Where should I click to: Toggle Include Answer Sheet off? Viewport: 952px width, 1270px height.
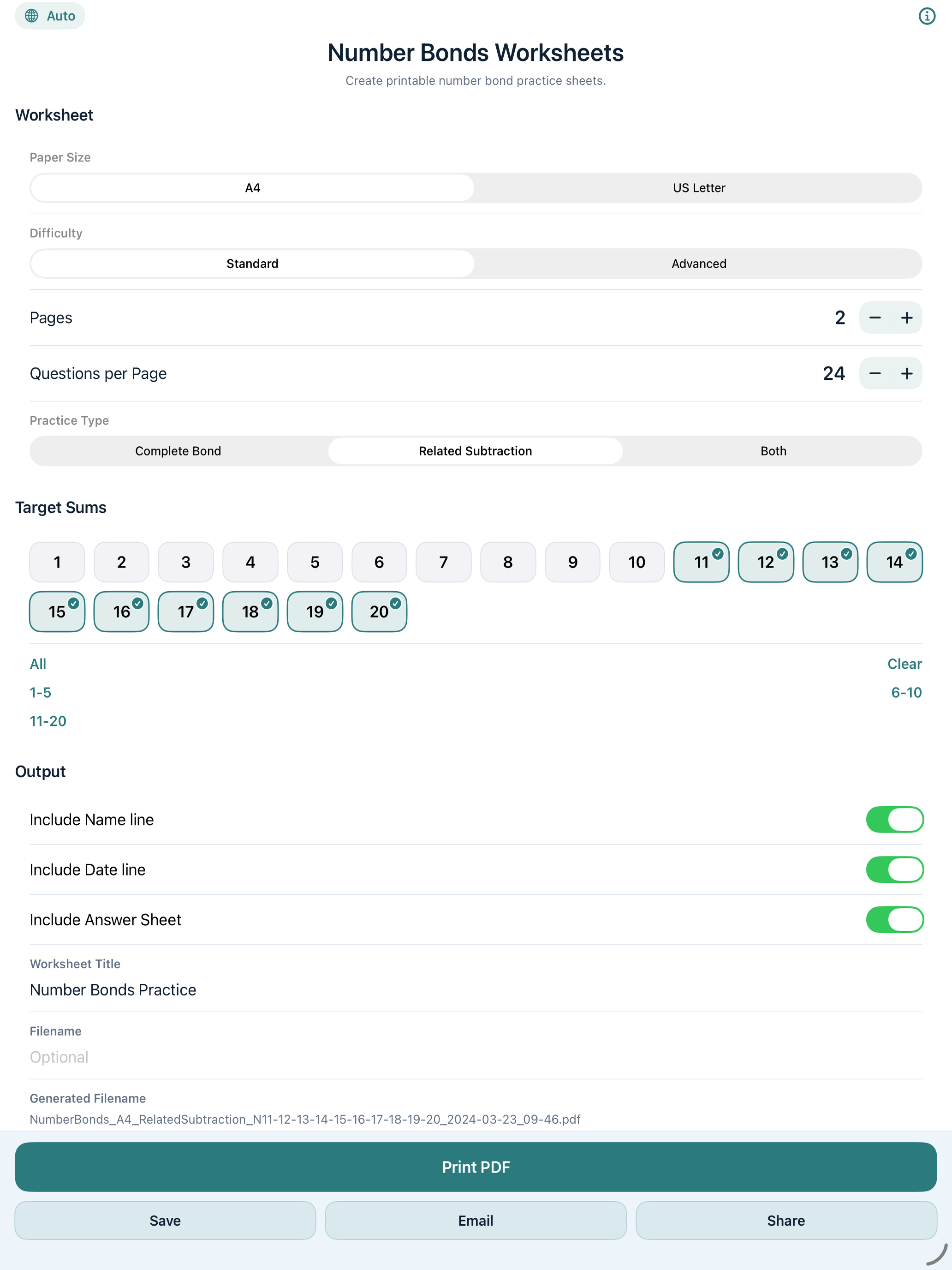pos(894,919)
